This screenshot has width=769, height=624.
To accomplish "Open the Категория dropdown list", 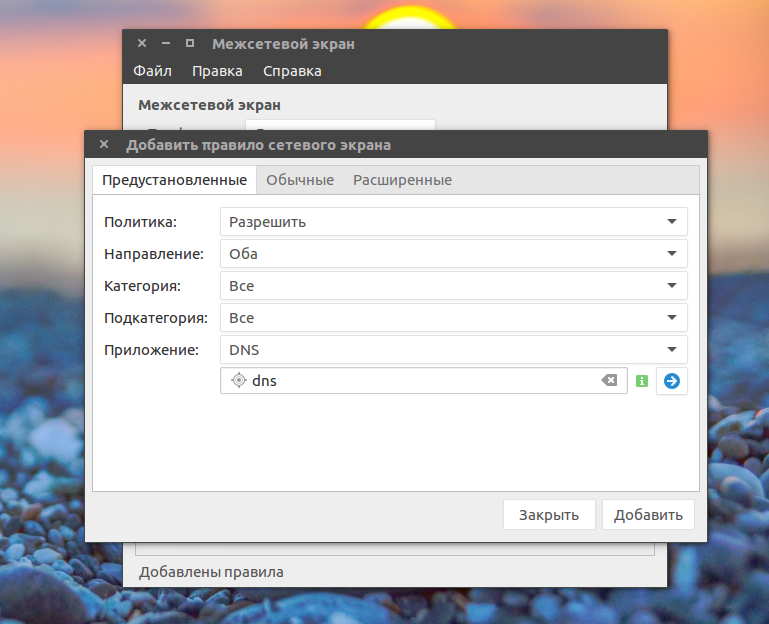I will (x=454, y=286).
